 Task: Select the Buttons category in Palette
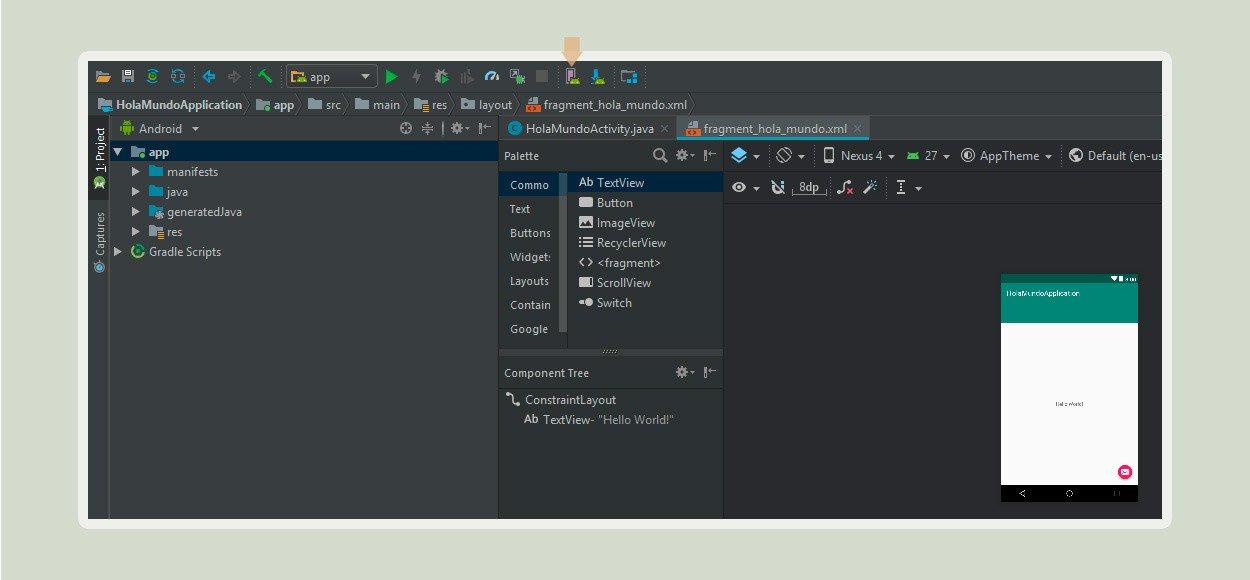click(530, 233)
